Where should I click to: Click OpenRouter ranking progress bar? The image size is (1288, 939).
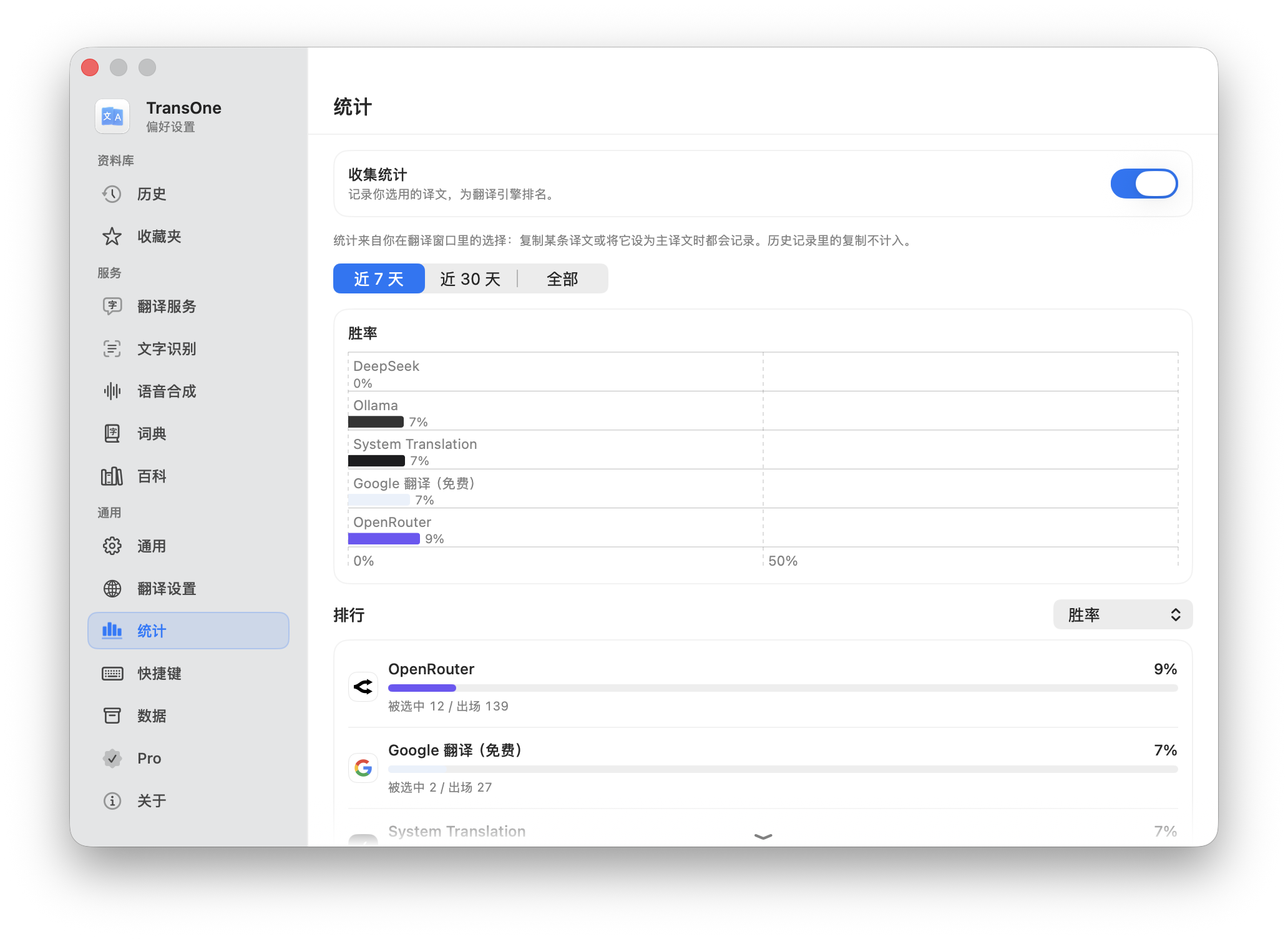[783, 688]
